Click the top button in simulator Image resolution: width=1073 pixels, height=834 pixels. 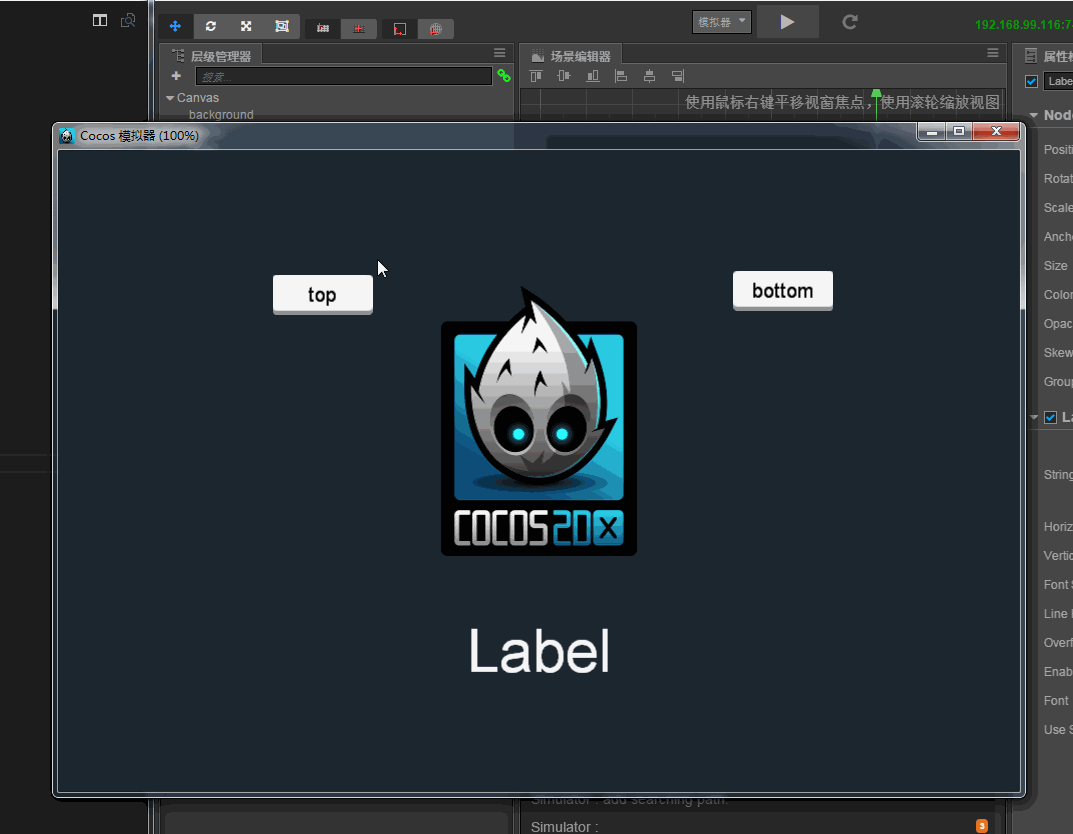322,295
